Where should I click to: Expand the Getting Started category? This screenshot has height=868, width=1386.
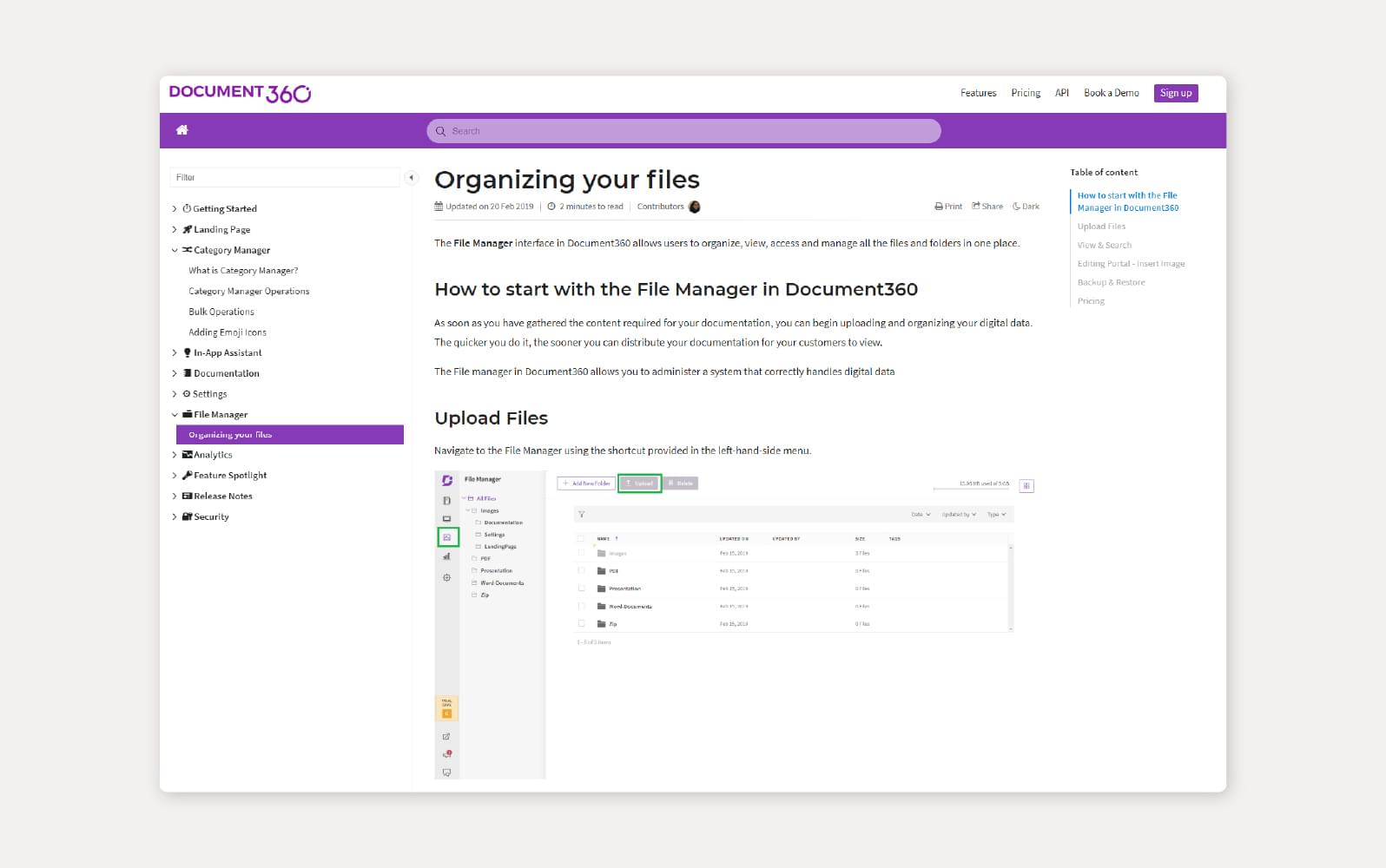175,209
